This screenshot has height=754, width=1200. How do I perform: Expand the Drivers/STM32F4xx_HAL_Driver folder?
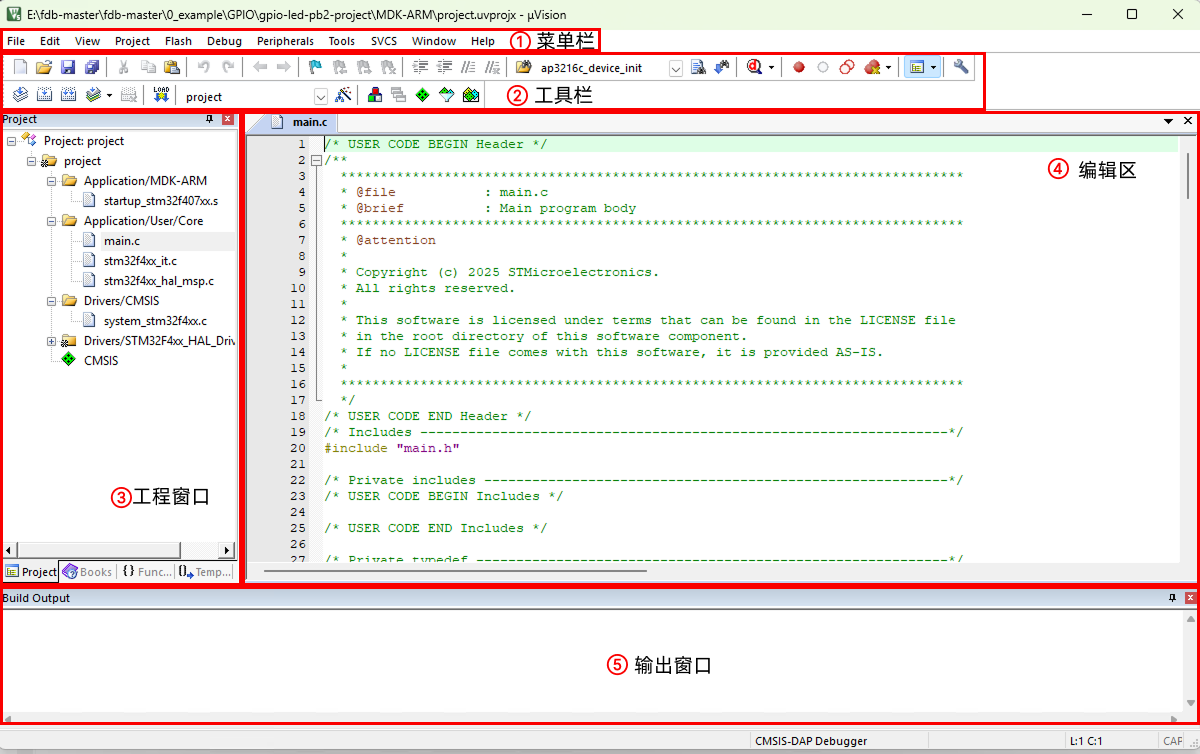click(52, 341)
